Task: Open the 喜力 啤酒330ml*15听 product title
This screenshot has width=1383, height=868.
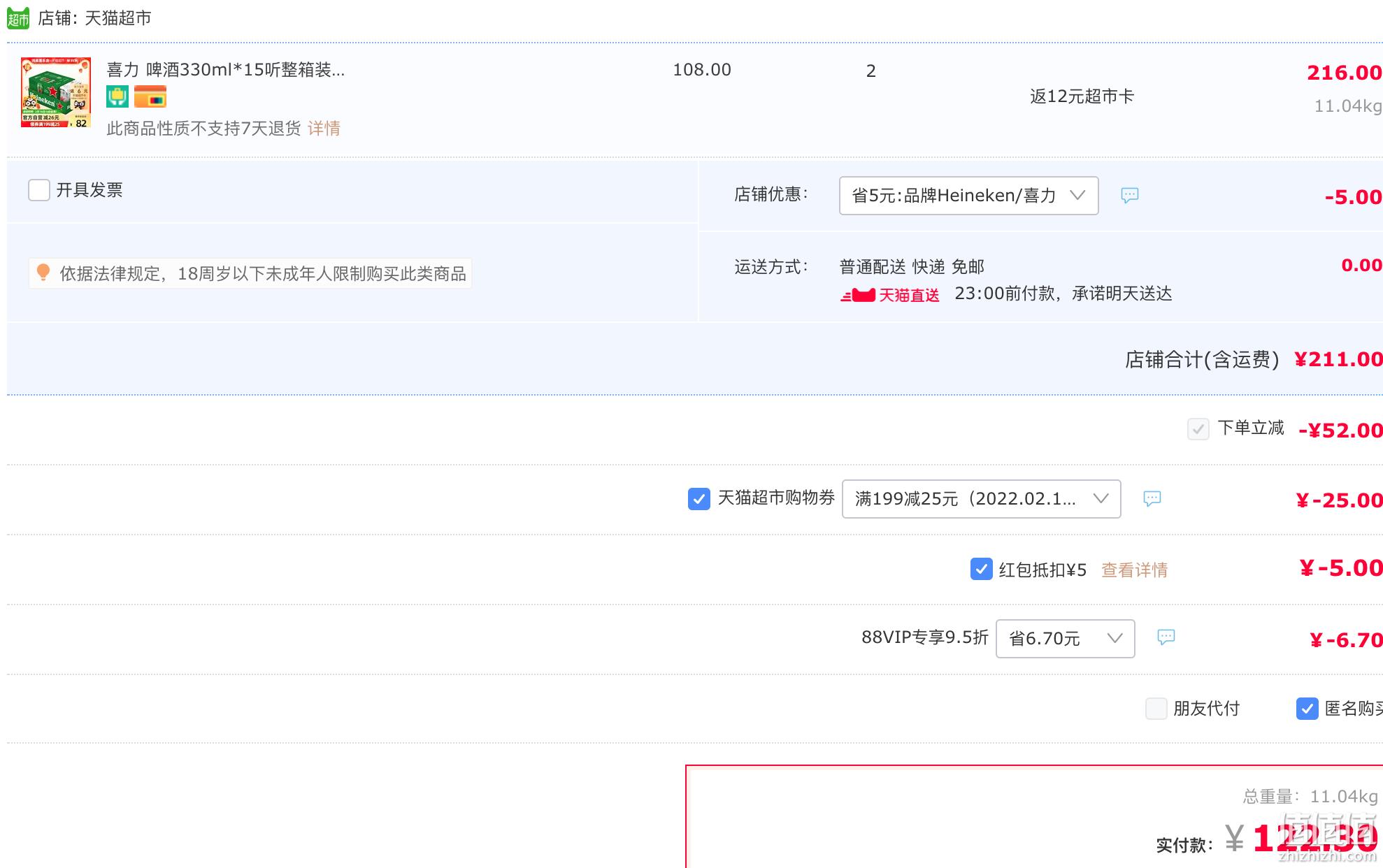Action: (x=225, y=70)
